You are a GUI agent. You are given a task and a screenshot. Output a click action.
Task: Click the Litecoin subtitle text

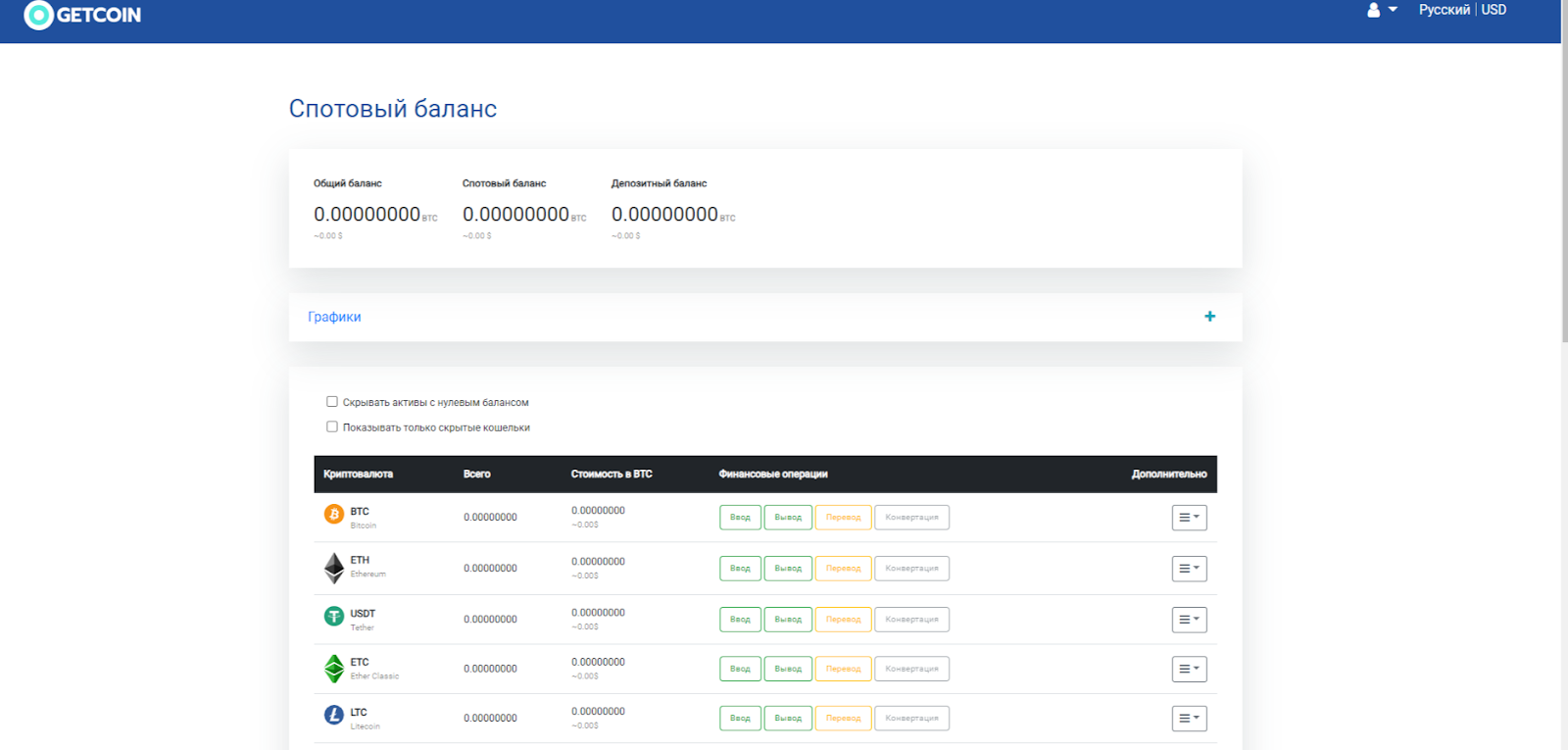click(x=366, y=726)
